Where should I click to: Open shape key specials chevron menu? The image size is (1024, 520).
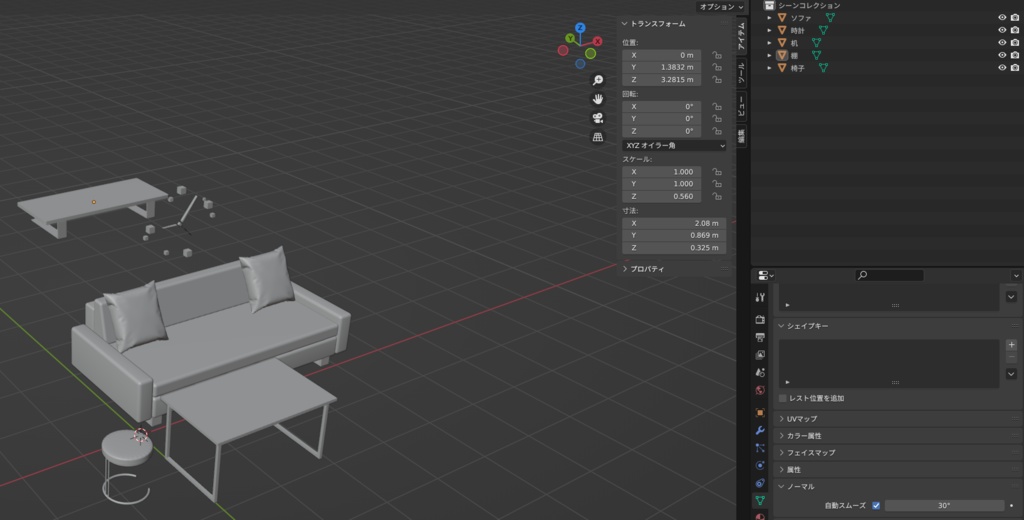coord(1011,374)
